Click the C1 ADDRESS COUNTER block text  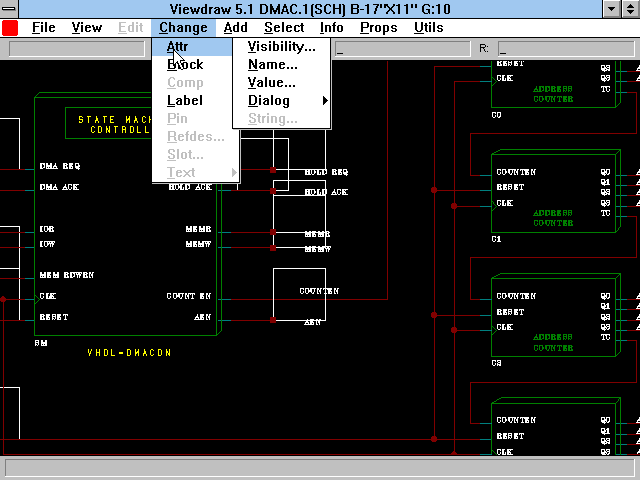[x=553, y=218]
